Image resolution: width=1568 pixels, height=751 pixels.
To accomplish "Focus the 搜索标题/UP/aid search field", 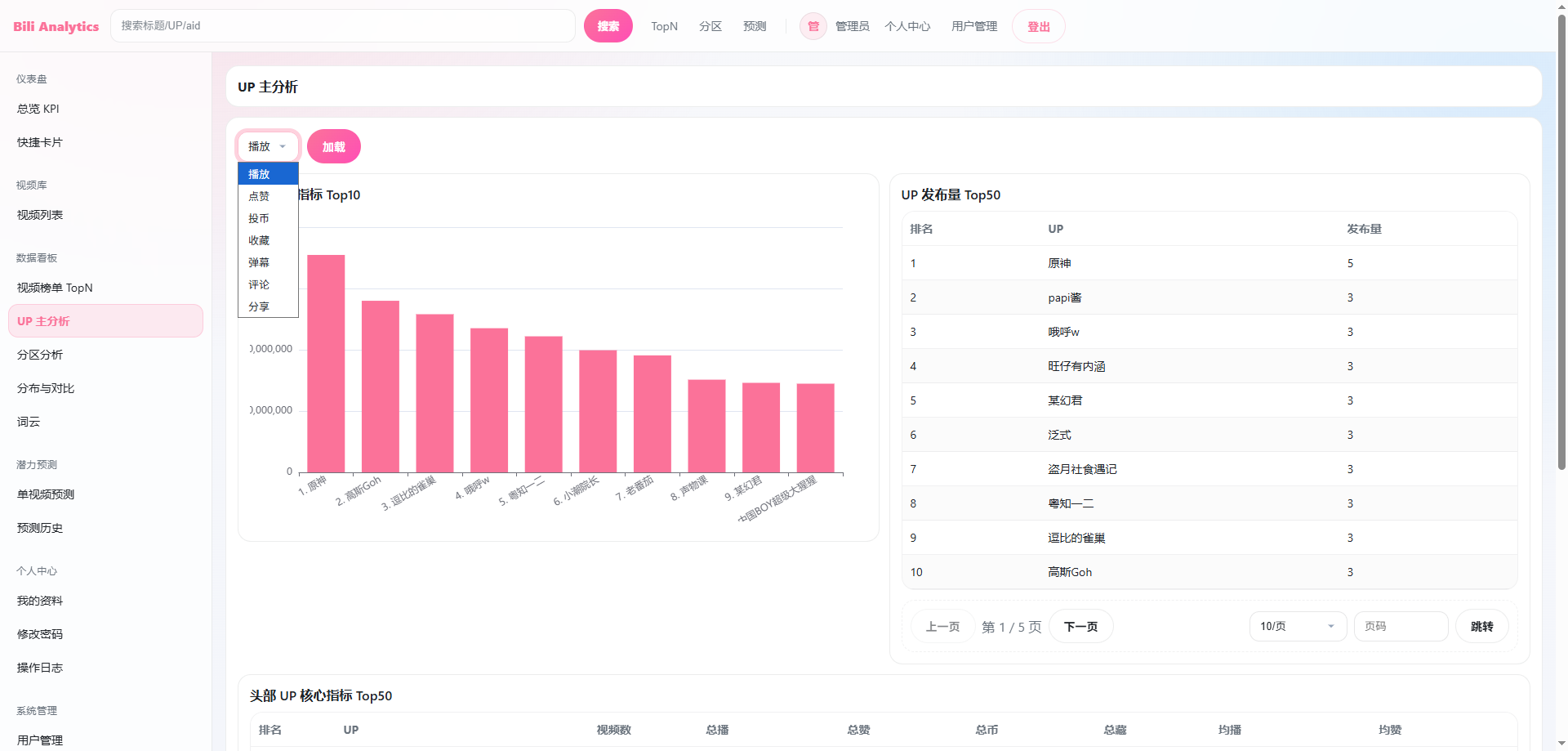I will 343,26.
